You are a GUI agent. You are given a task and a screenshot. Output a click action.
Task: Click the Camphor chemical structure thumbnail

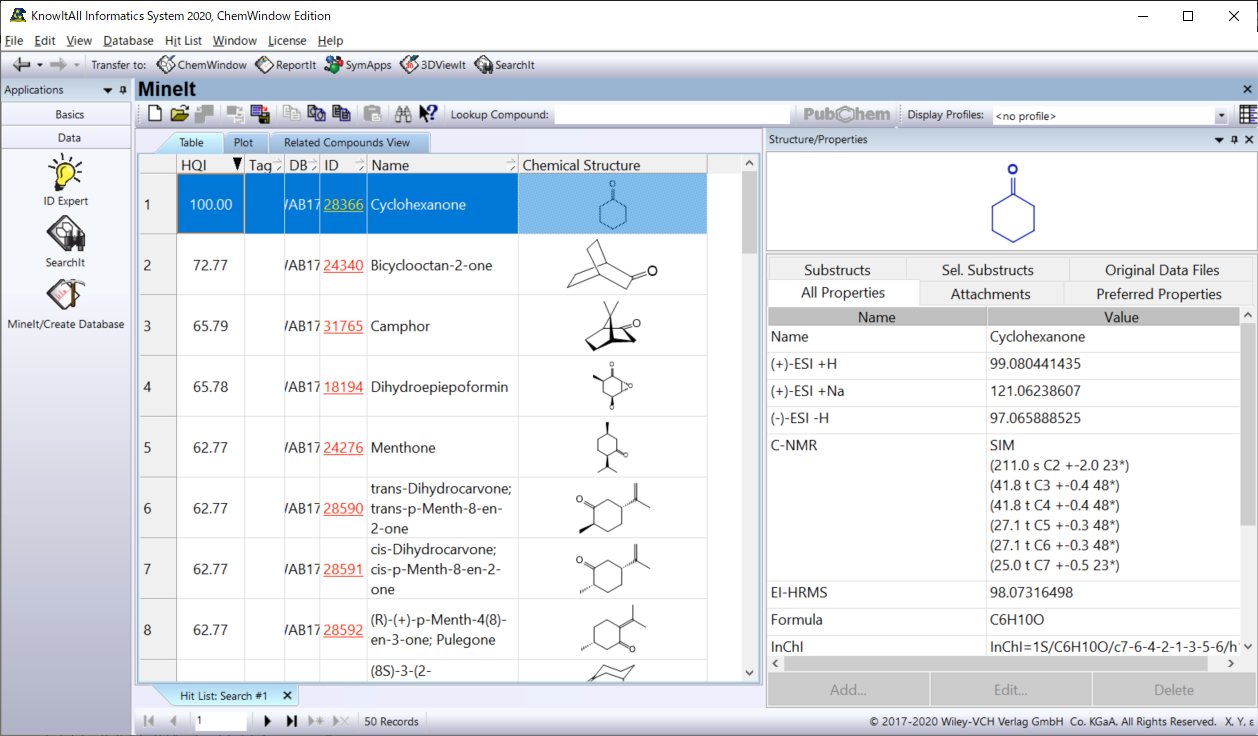click(612, 326)
